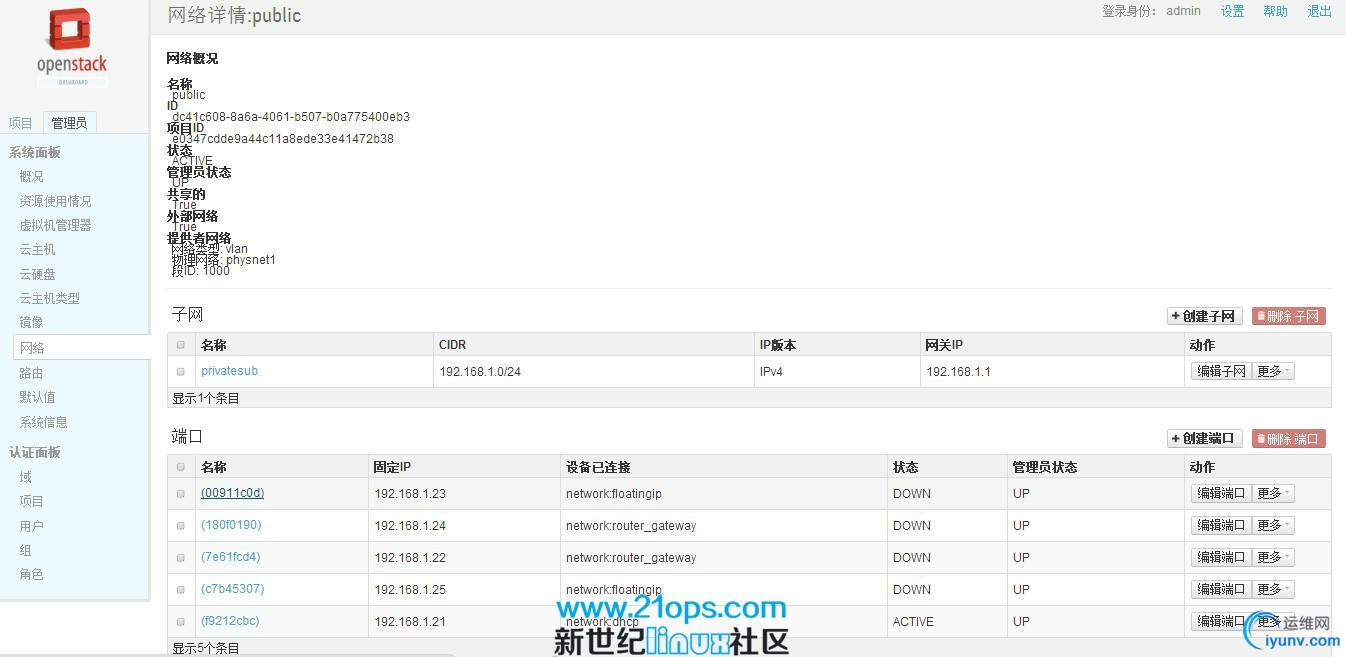Viewport: 1346px width, 657px height.
Task: Open 云主机类型 in sidebar
Action: point(49,298)
